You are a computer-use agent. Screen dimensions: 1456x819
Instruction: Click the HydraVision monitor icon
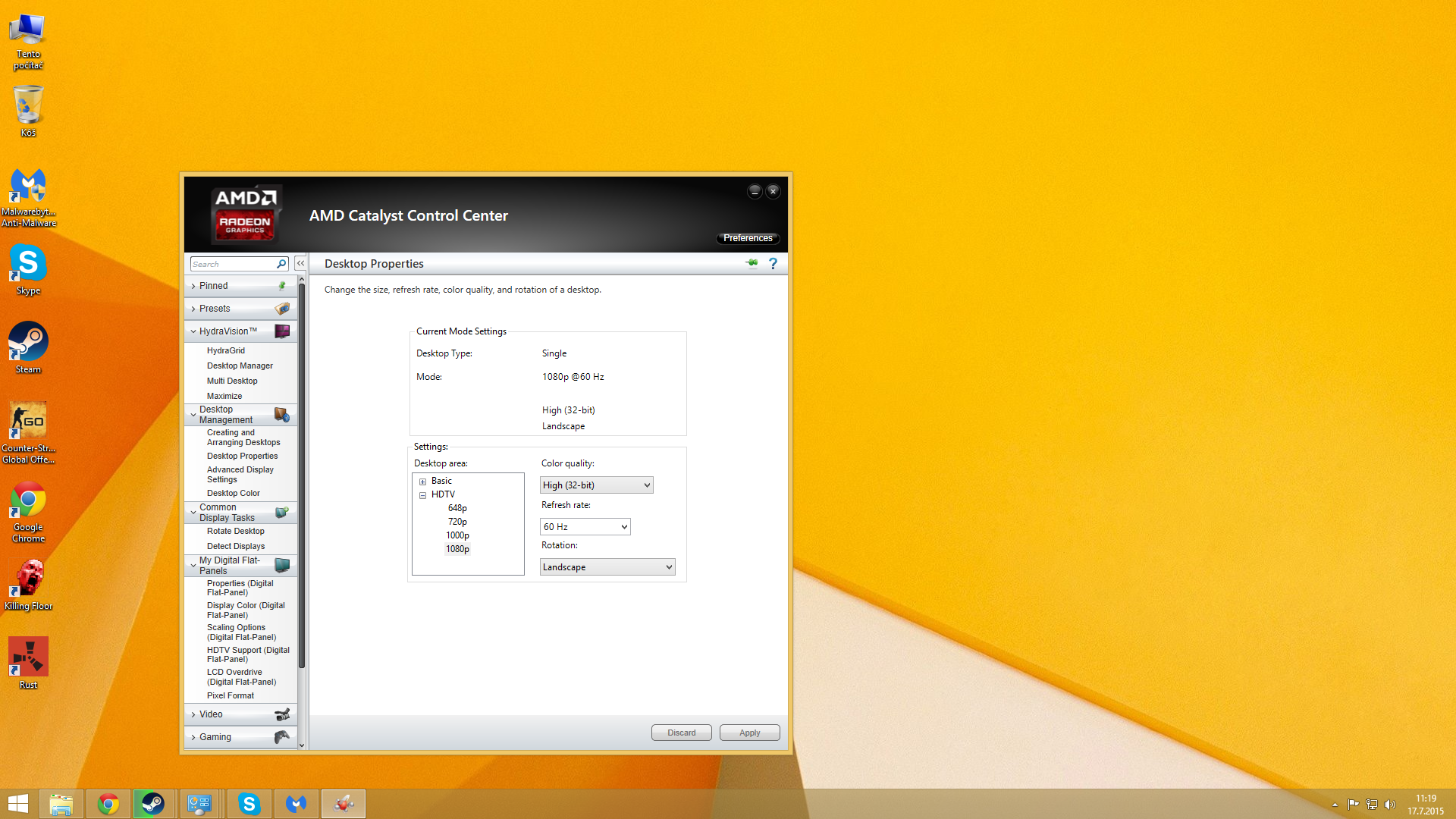282,331
